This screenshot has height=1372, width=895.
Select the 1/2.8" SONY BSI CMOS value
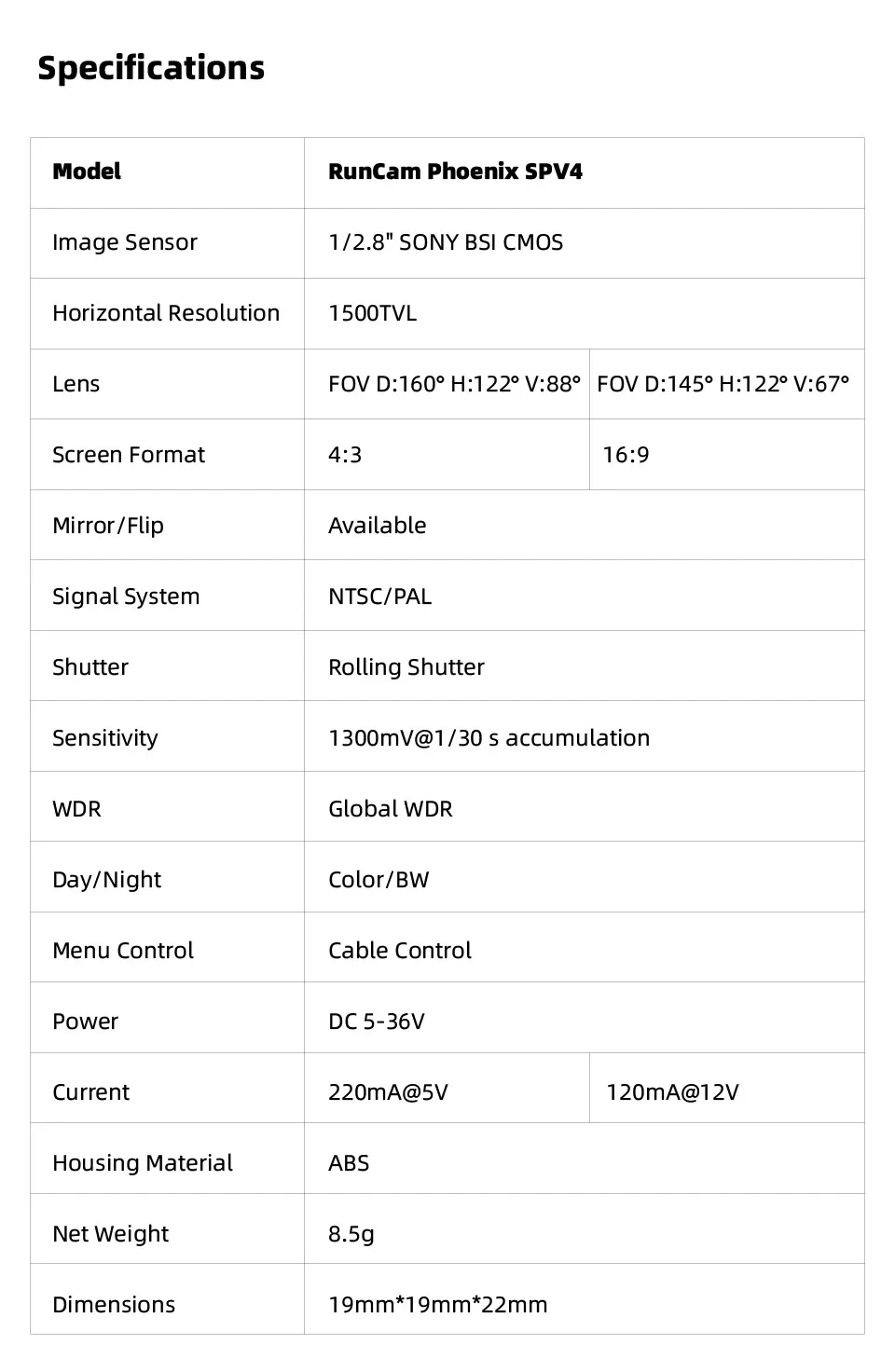pos(446,242)
